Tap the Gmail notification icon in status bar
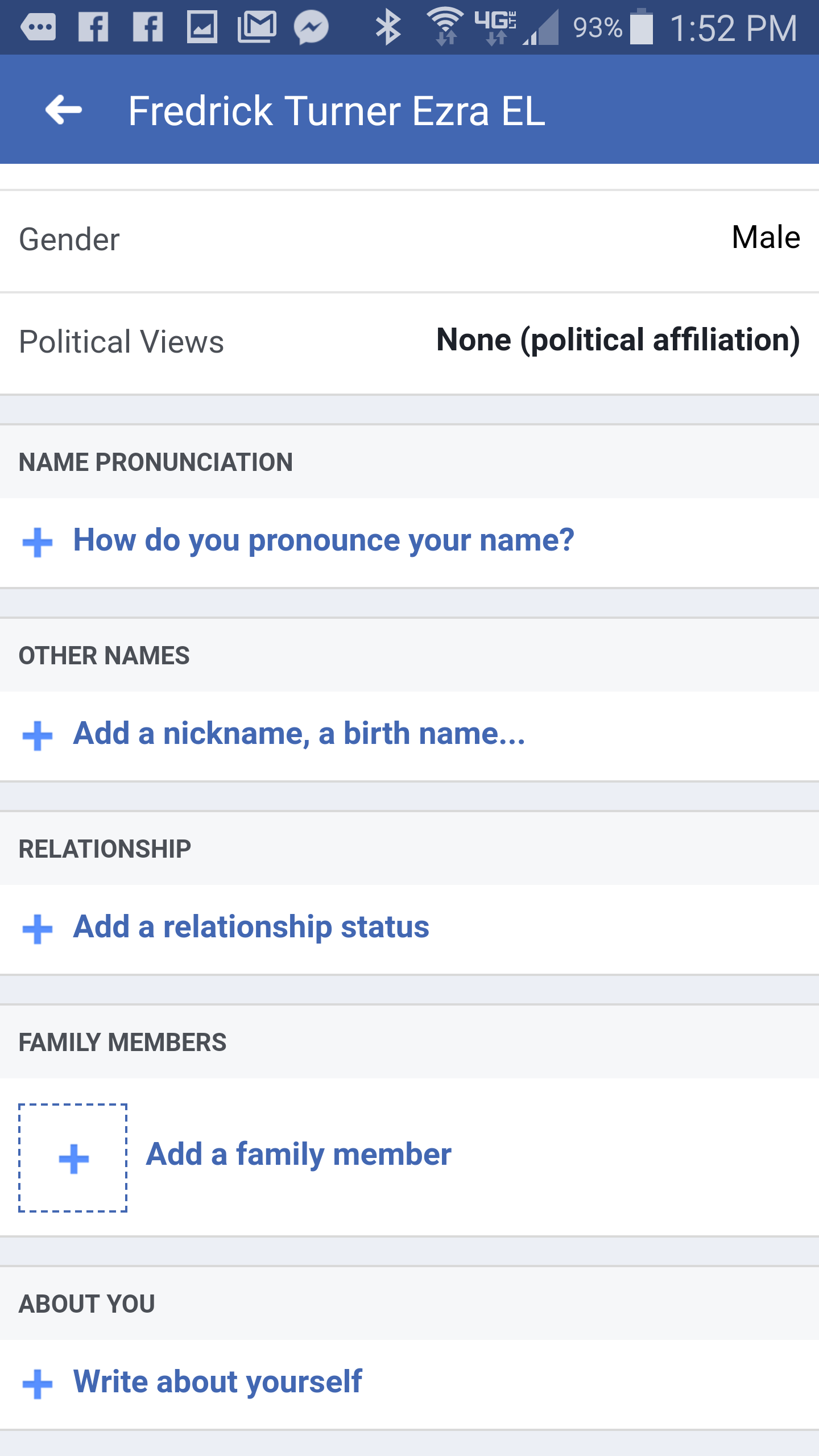 click(x=257, y=27)
